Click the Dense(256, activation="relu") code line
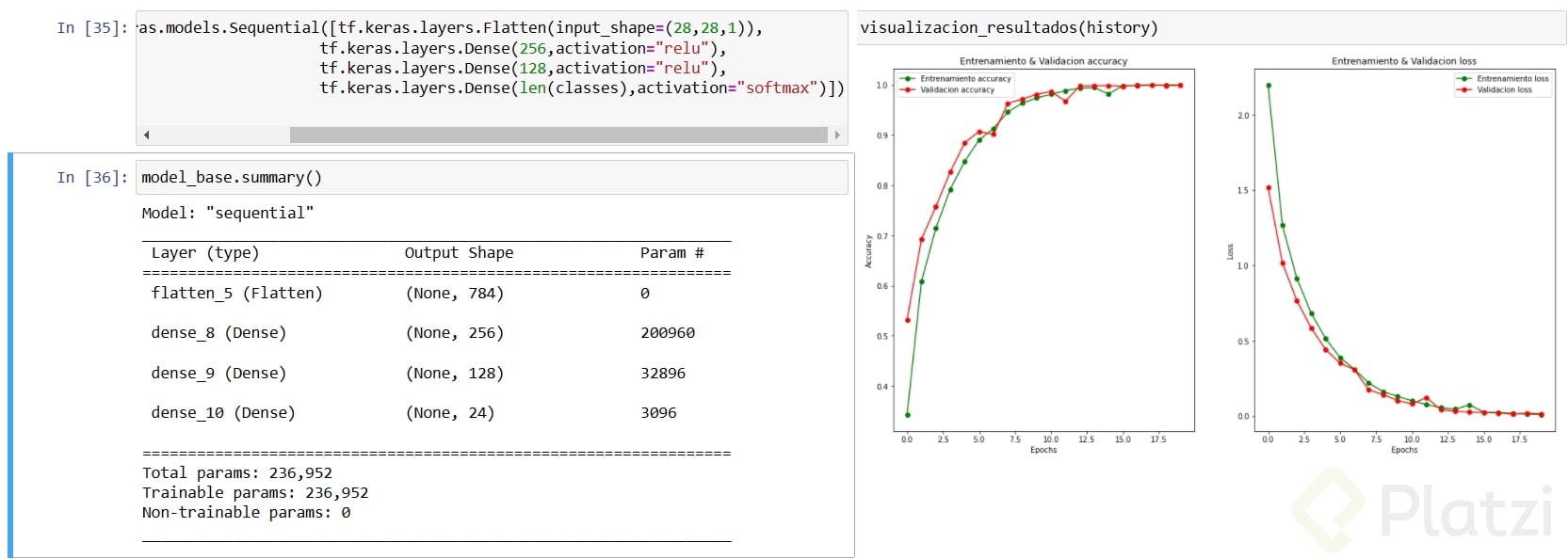This screenshot has height=559, width=1568. pyautogui.click(x=523, y=48)
